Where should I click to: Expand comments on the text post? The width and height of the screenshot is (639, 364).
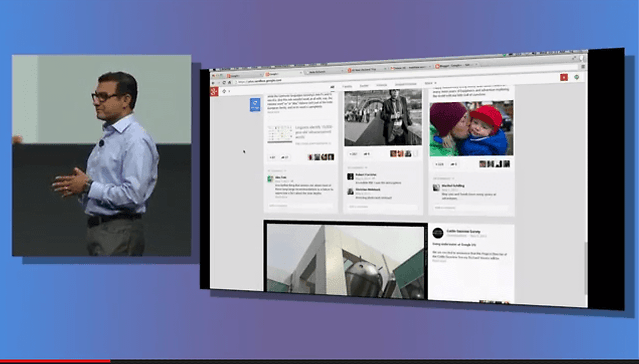coord(277,170)
